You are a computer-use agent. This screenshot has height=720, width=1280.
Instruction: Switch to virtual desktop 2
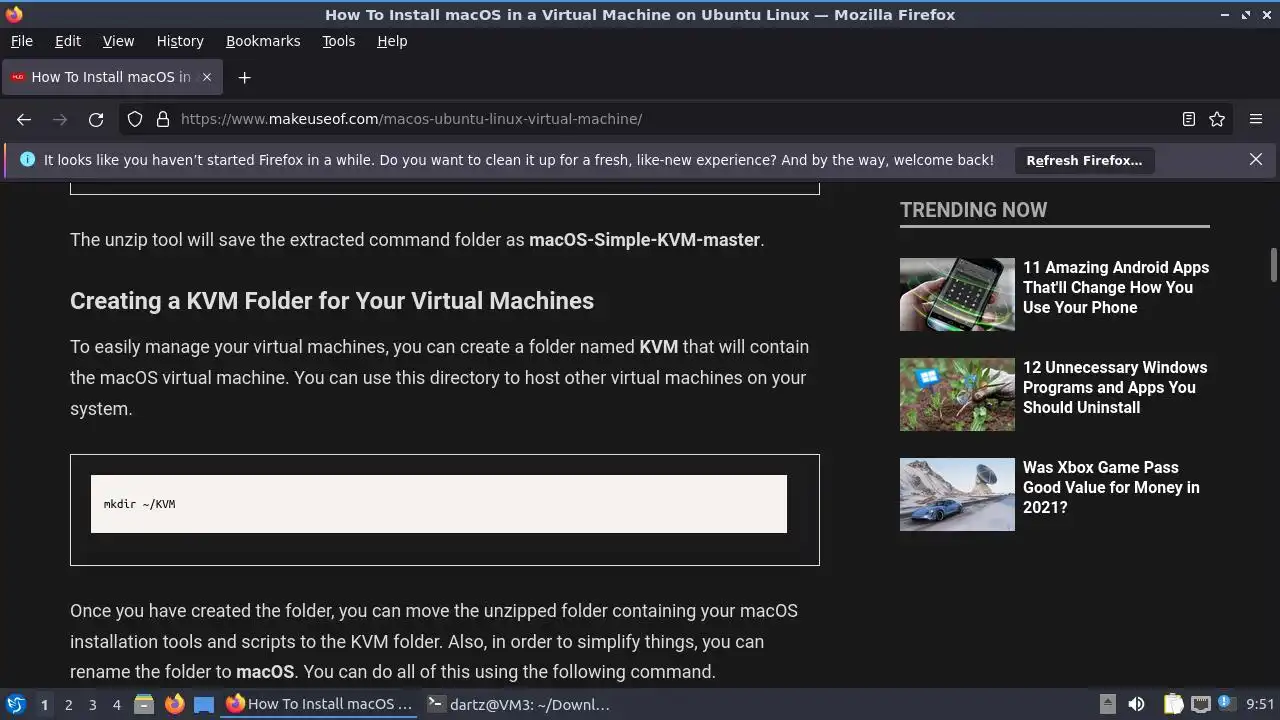click(x=68, y=705)
